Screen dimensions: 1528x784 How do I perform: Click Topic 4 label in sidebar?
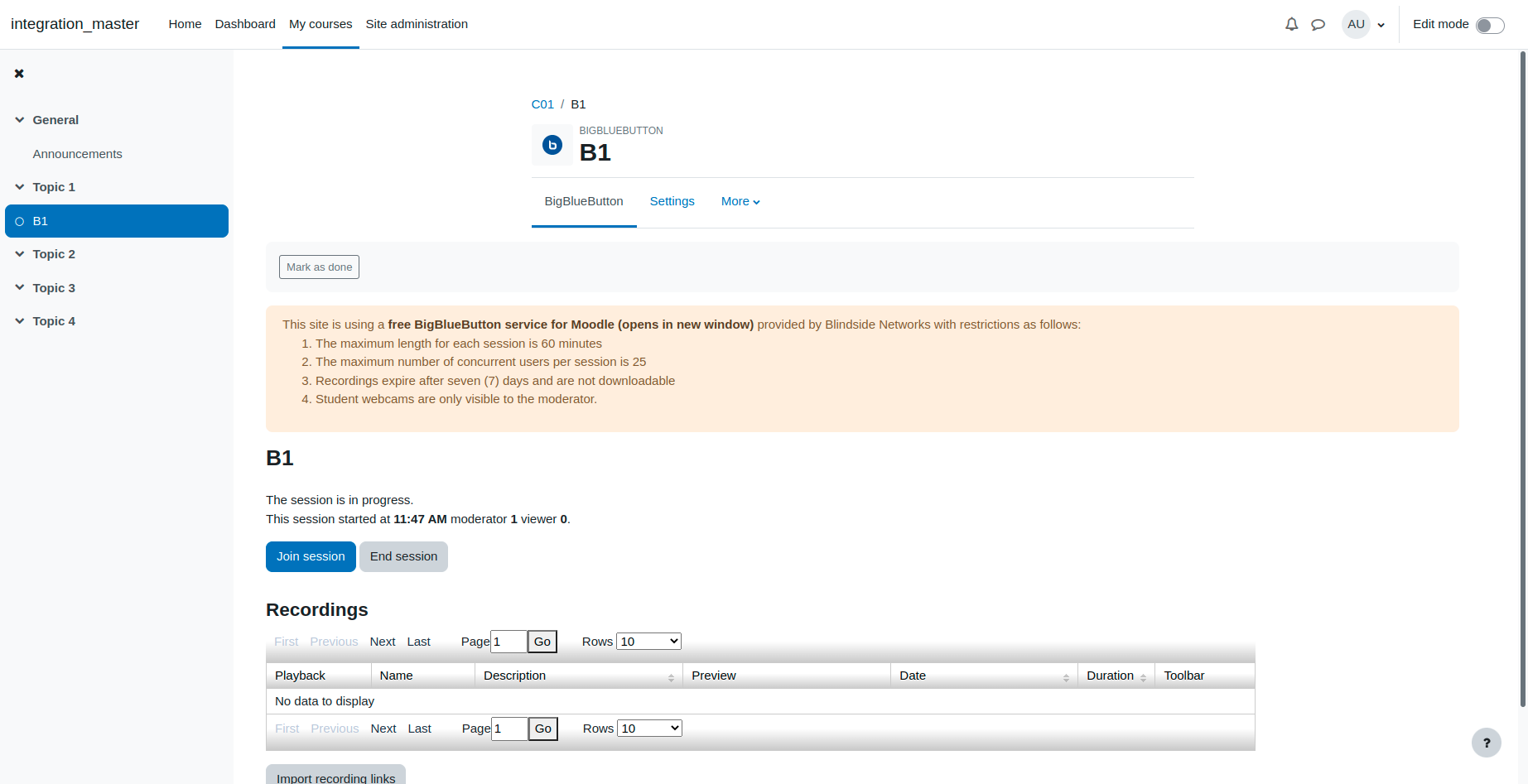[x=54, y=321]
